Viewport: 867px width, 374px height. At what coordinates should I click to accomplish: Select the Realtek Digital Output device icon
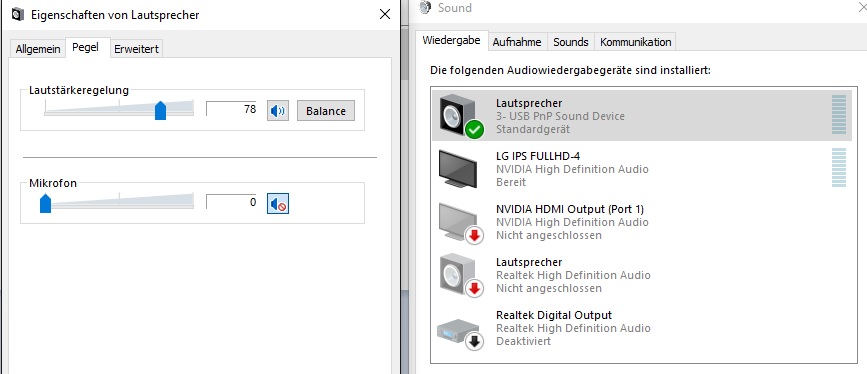point(460,333)
